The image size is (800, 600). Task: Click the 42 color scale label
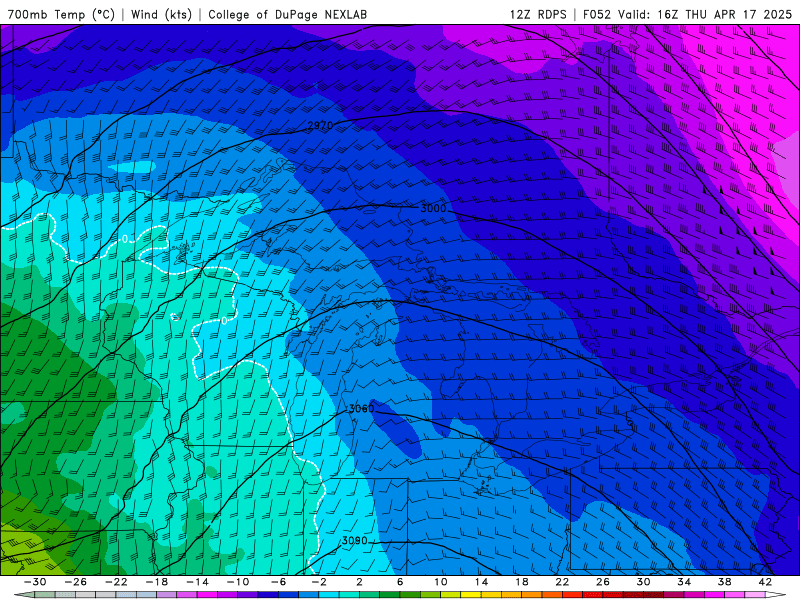pyautogui.click(x=765, y=582)
